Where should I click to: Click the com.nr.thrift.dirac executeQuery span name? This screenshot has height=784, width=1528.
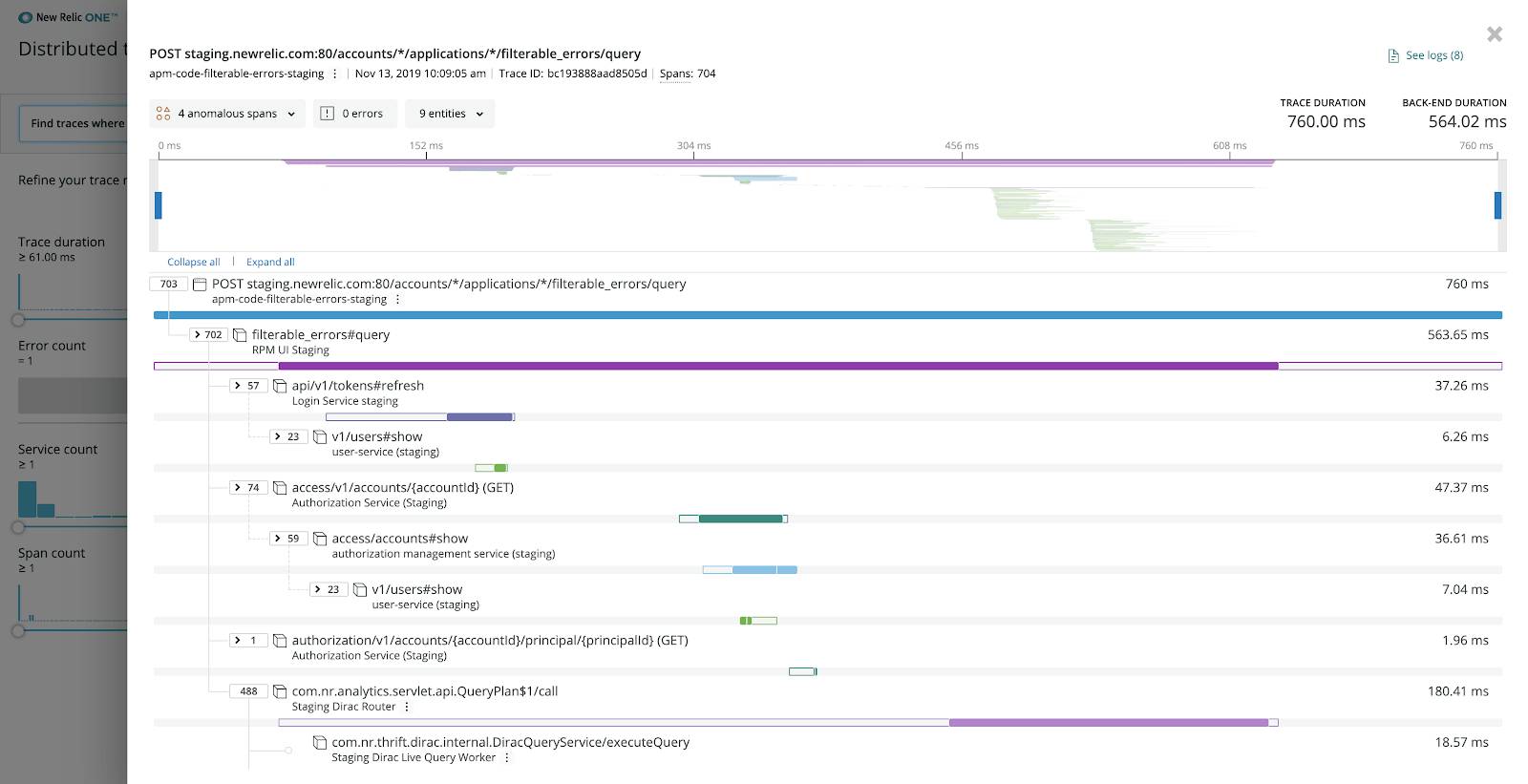(x=510, y=742)
